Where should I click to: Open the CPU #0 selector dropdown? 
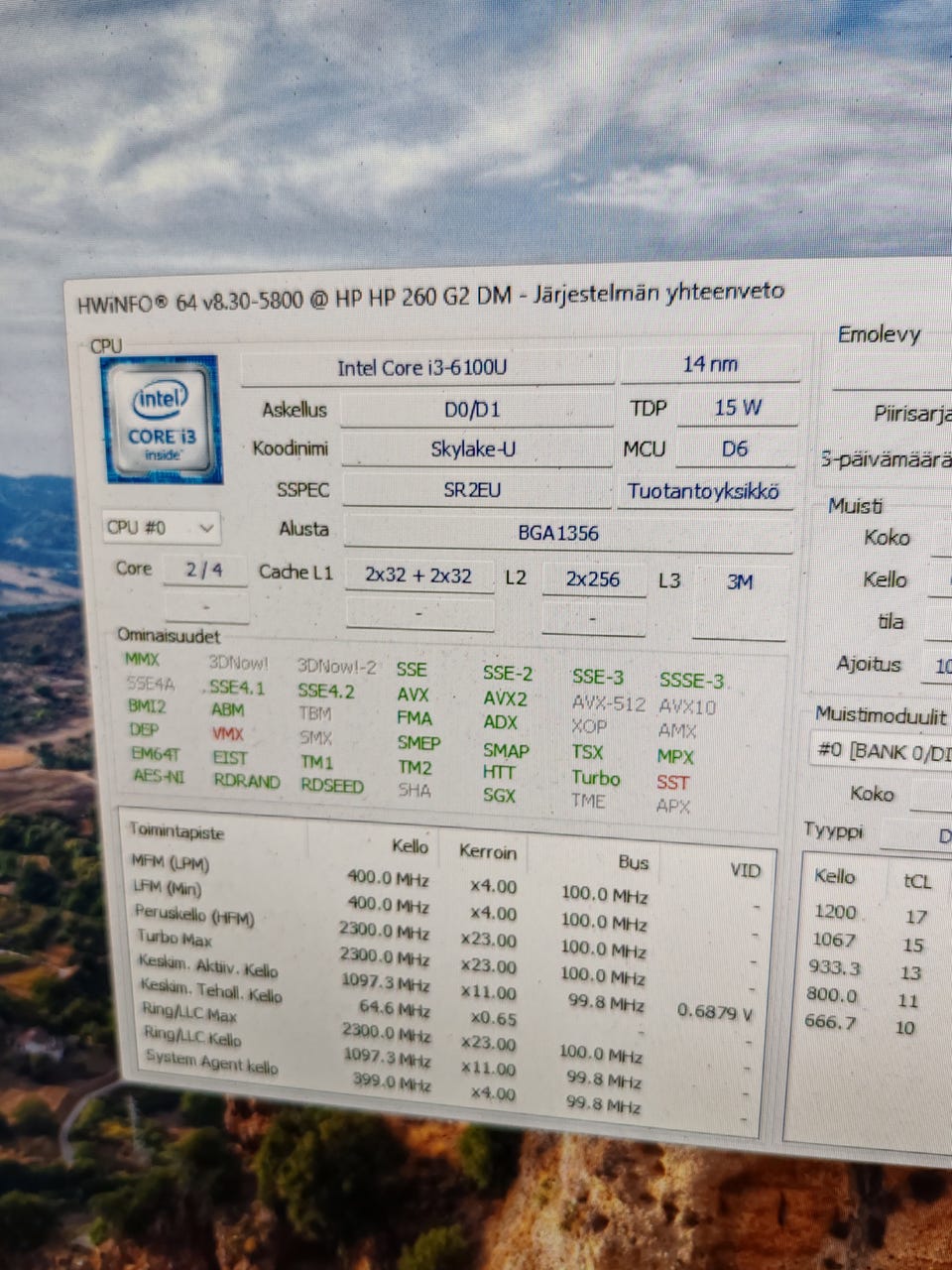pyautogui.click(x=161, y=527)
